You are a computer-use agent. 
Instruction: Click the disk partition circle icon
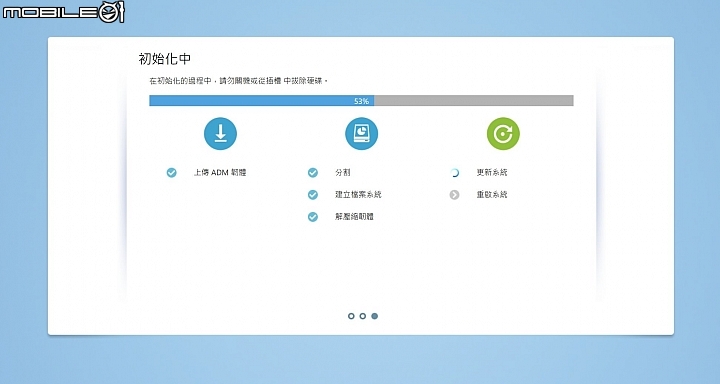361,134
